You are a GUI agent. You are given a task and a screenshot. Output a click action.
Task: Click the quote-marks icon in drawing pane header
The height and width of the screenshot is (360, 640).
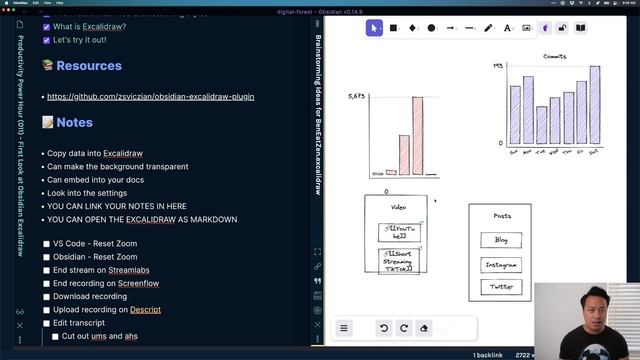[318, 281]
